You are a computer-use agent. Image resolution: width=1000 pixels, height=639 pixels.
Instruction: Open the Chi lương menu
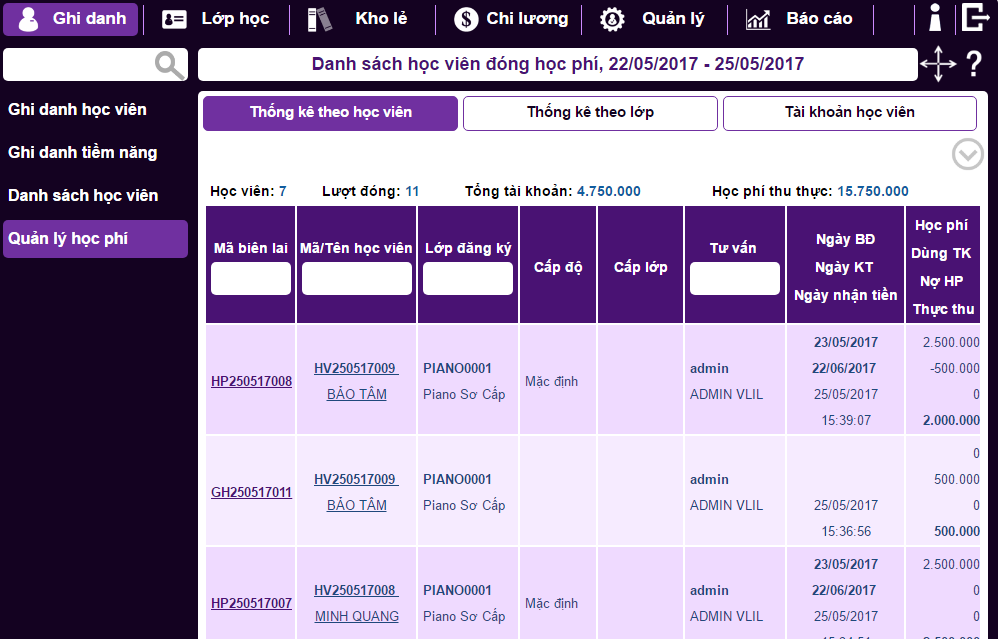[x=511, y=19]
